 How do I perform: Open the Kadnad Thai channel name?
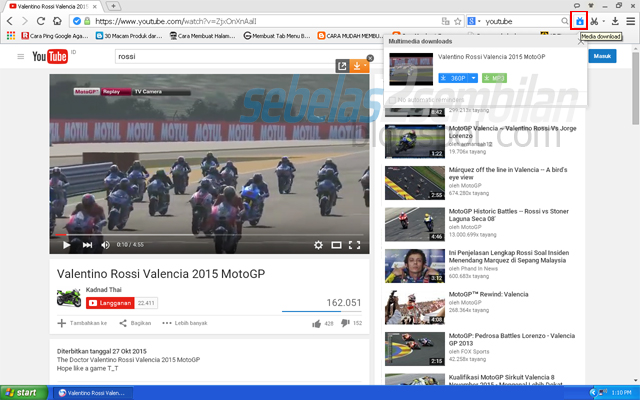[104, 289]
